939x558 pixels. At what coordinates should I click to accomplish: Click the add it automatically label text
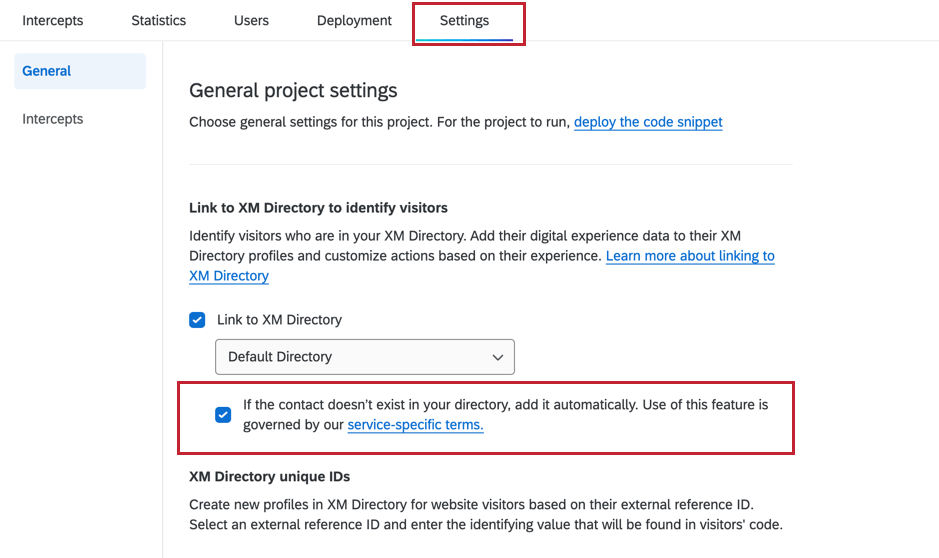(505, 414)
